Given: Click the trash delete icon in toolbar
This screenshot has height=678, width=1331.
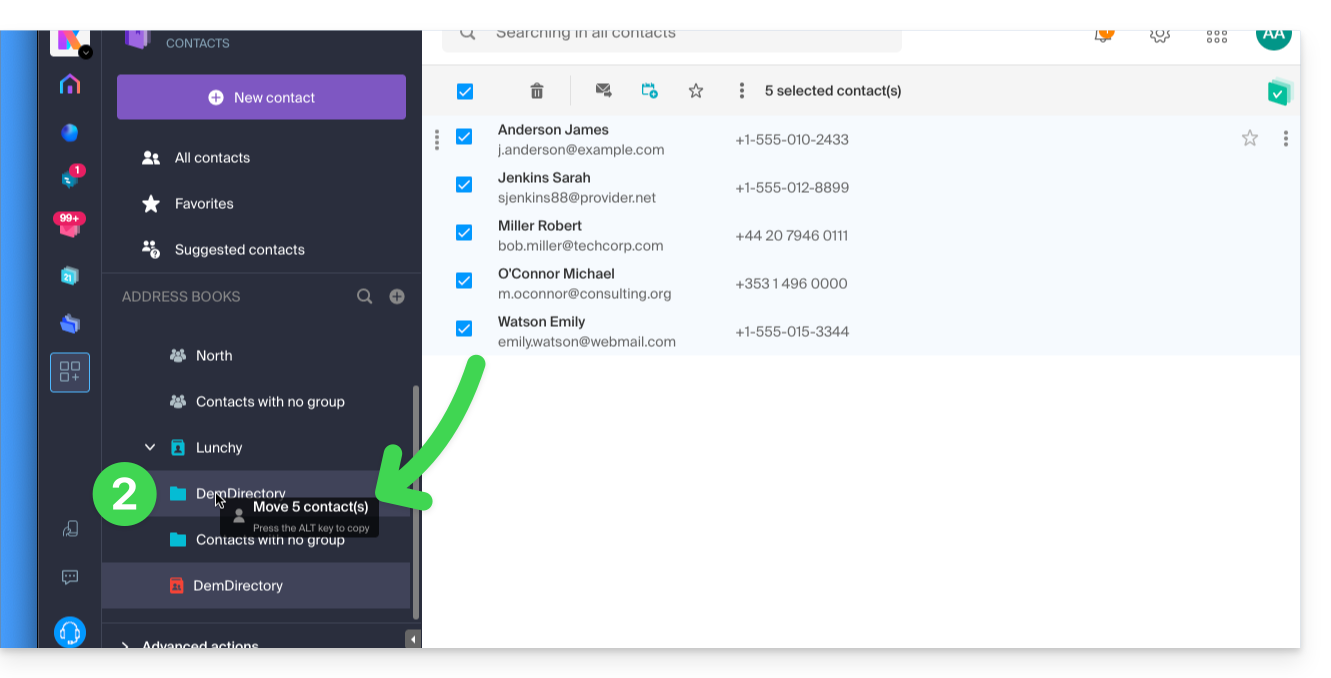Looking at the screenshot, I should (537, 91).
